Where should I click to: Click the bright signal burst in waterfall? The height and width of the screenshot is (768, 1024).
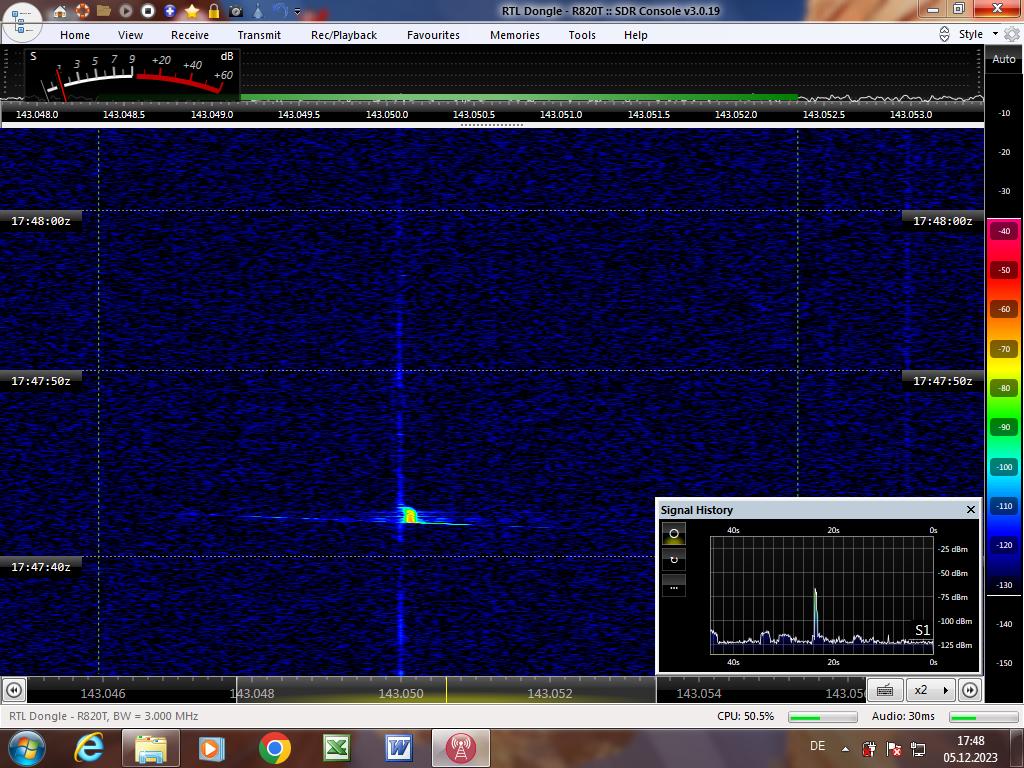pyautogui.click(x=409, y=515)
